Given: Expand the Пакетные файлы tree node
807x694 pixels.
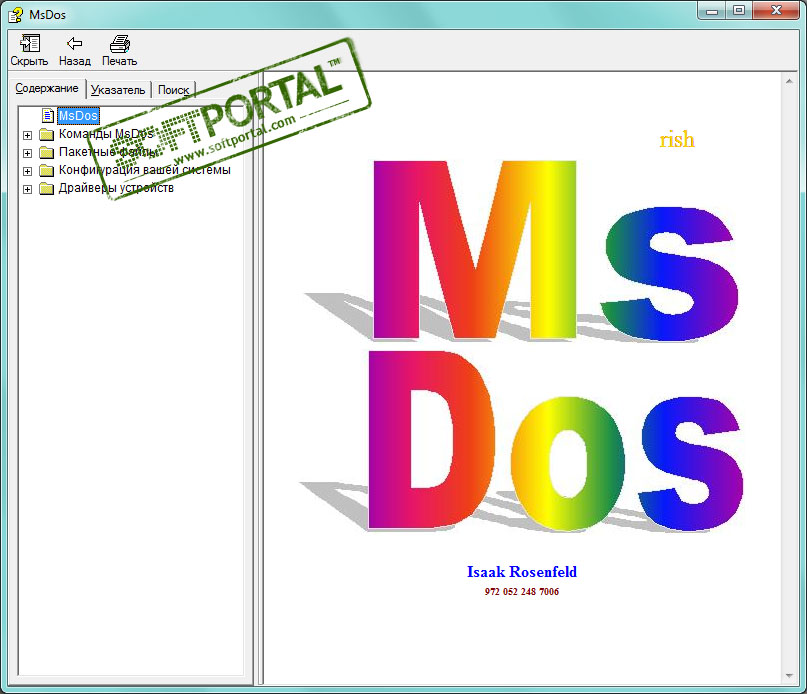Looking at the screenshot, I should tap(28, 153).
